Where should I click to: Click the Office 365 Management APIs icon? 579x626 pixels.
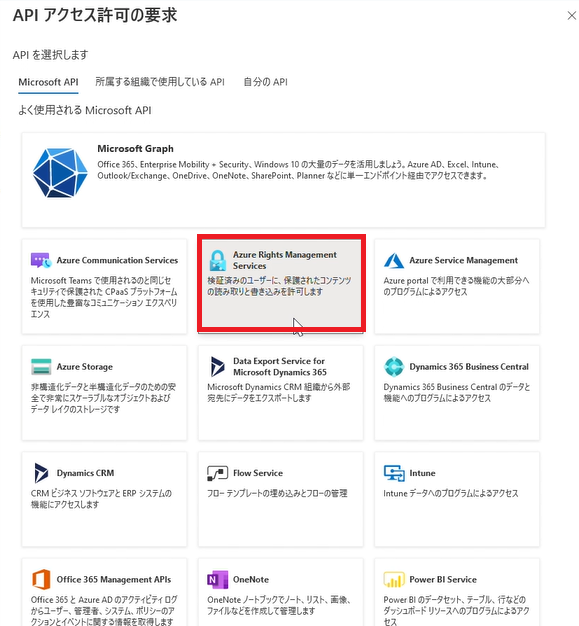point(41,579)
